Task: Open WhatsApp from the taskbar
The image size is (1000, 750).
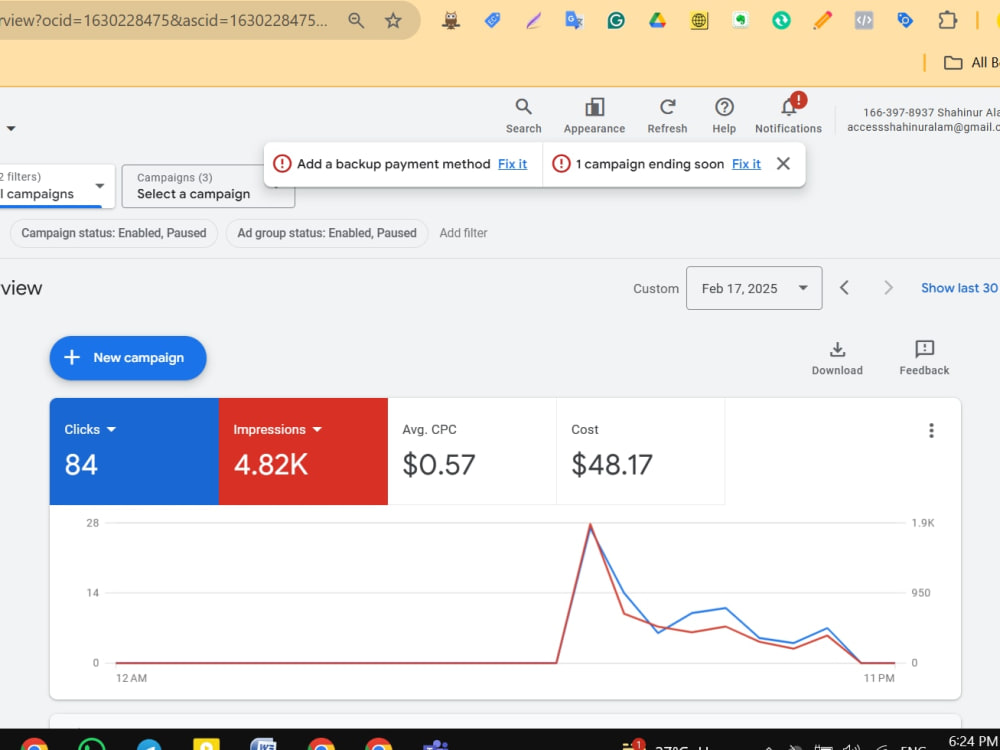Action: [92, 744]
